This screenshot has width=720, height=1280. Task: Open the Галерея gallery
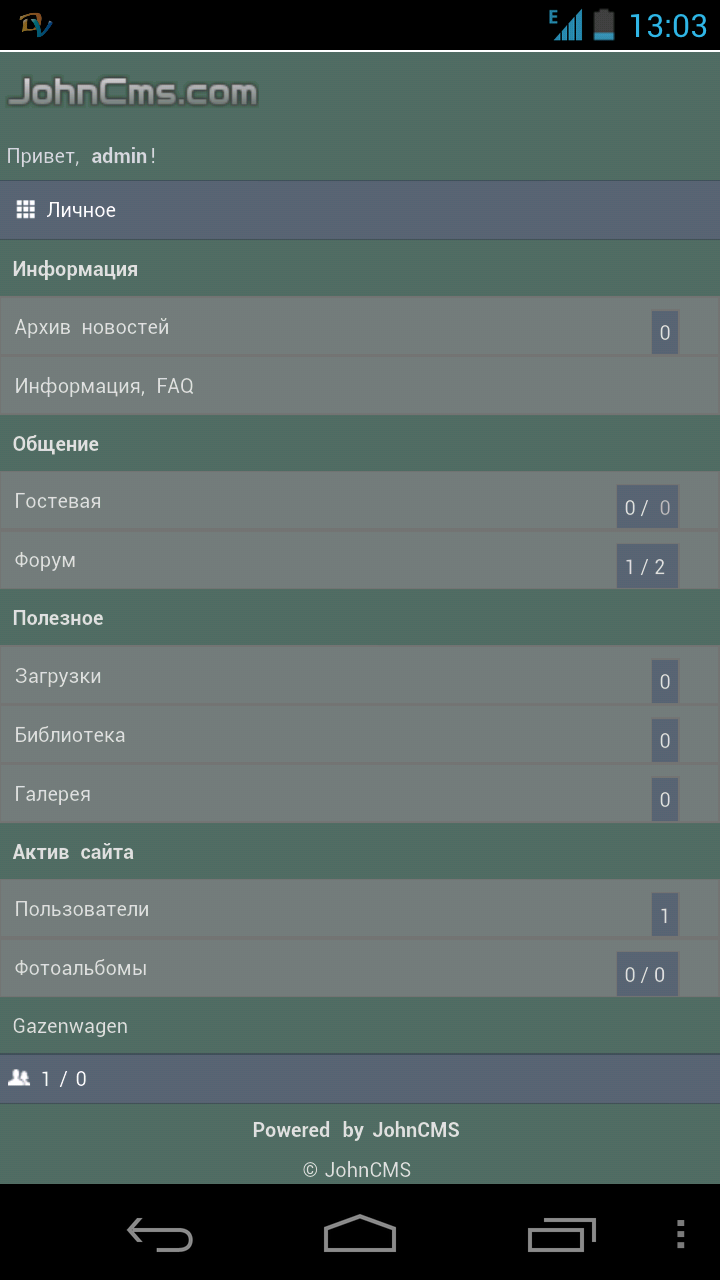(x=52, y=794)
